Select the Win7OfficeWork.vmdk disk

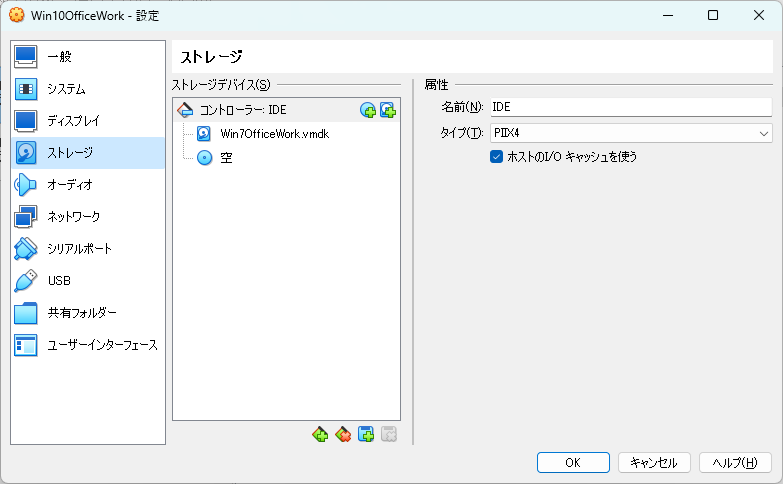click(x=286, y=134)
